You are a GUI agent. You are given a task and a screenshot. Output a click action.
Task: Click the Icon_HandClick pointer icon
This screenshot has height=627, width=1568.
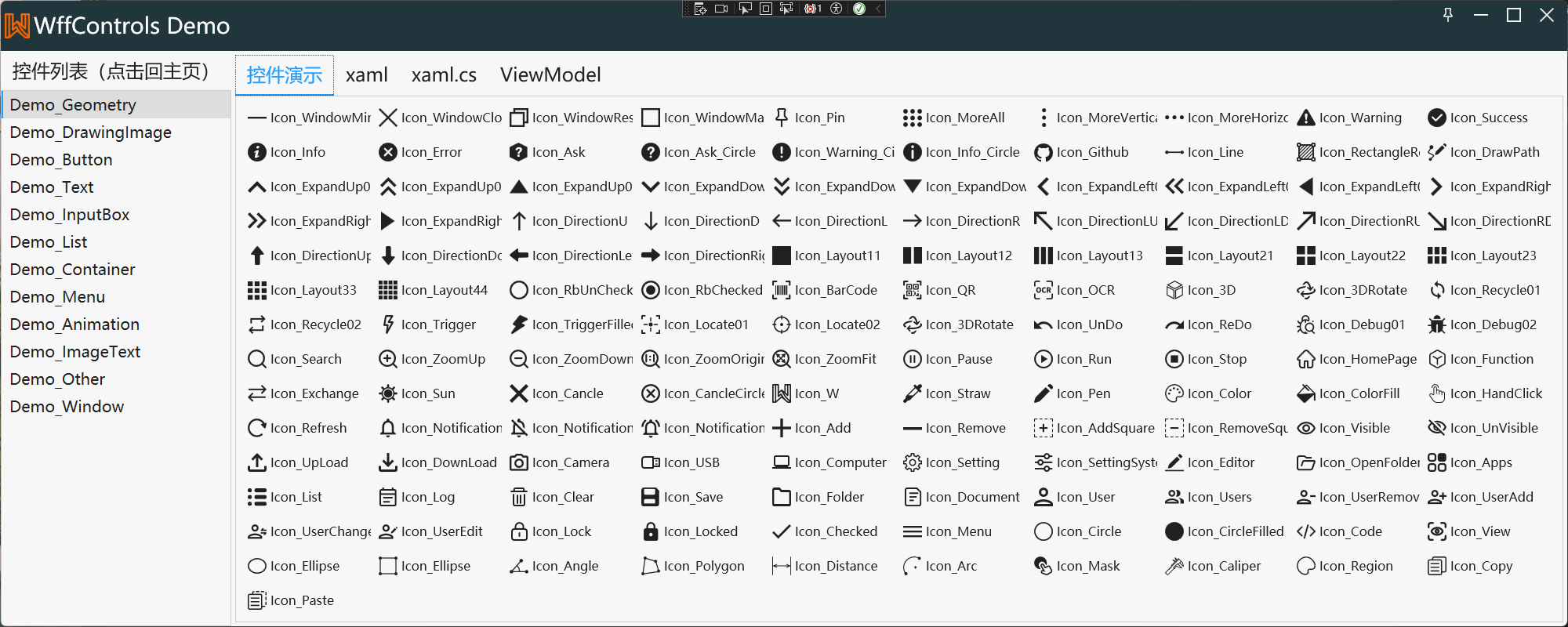coord(1436,393)
